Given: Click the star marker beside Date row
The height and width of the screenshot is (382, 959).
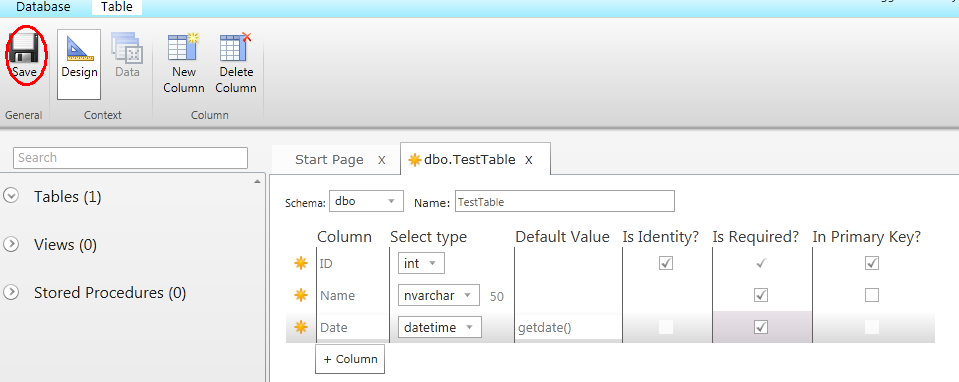Looking at the screenshot, I should 300,328.
